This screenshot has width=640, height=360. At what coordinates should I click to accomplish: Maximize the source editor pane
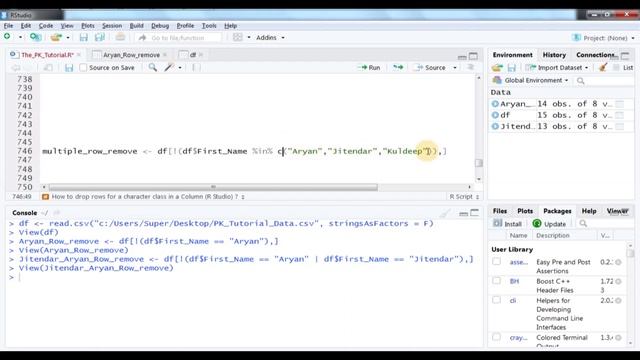click(473, 56)
